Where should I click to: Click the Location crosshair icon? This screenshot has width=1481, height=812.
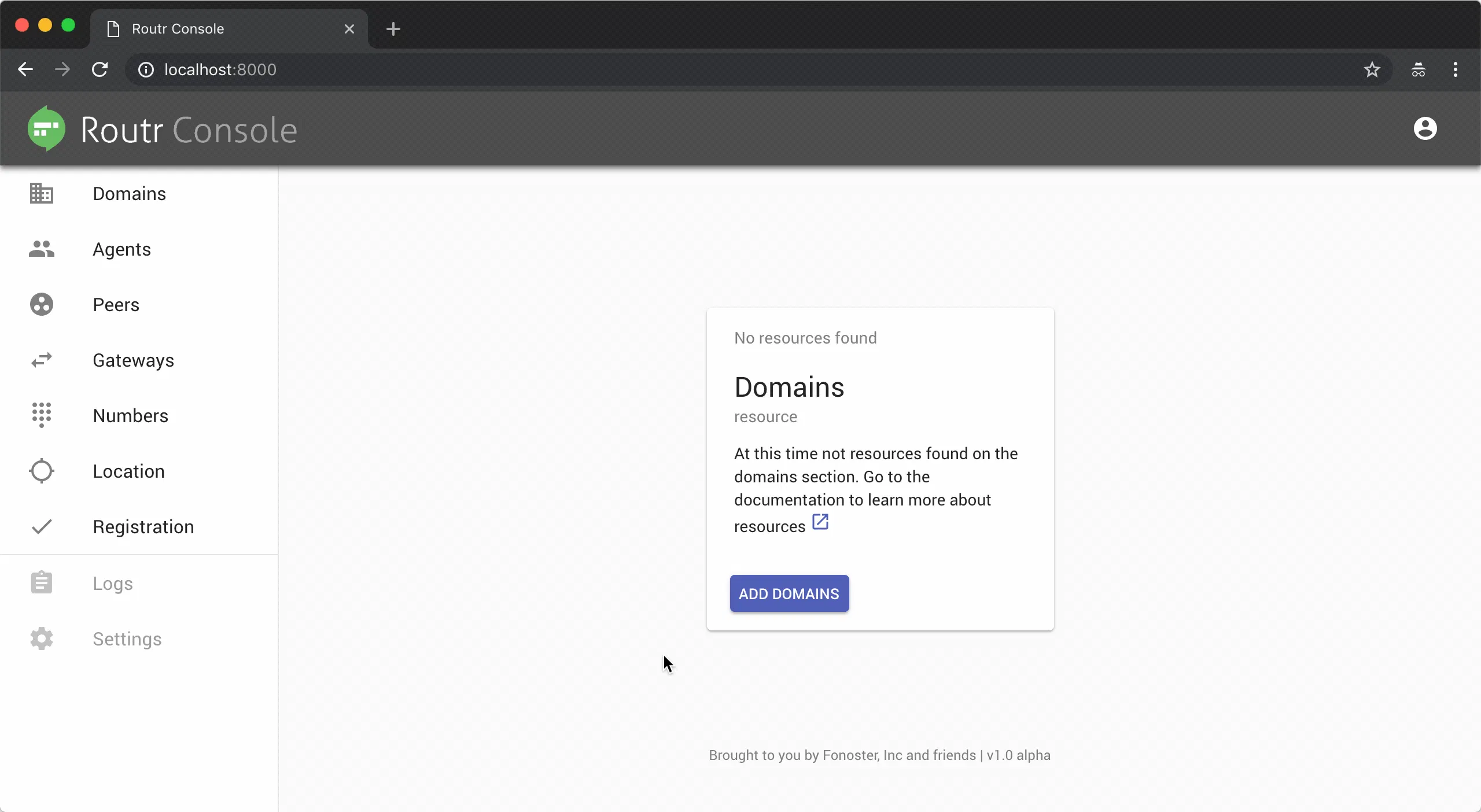pyautogui.click(x=42, y=471)
